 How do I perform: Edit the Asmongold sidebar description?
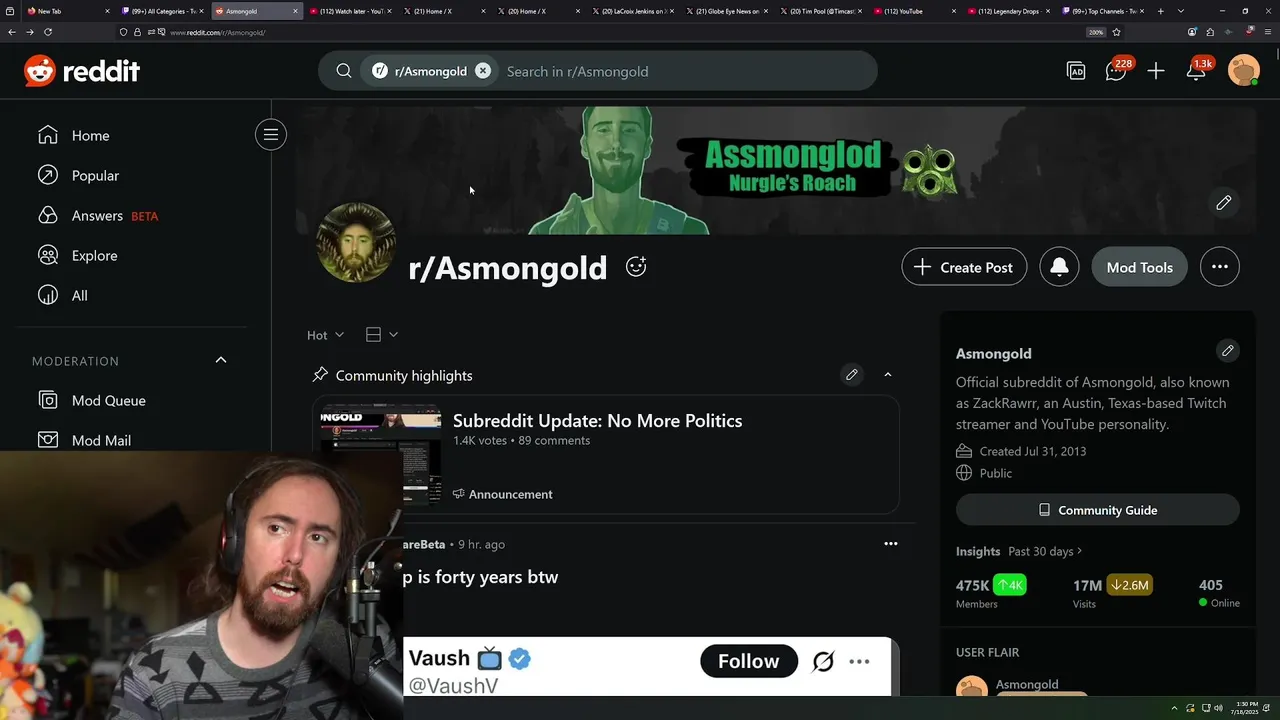(x=1228, y=351)
